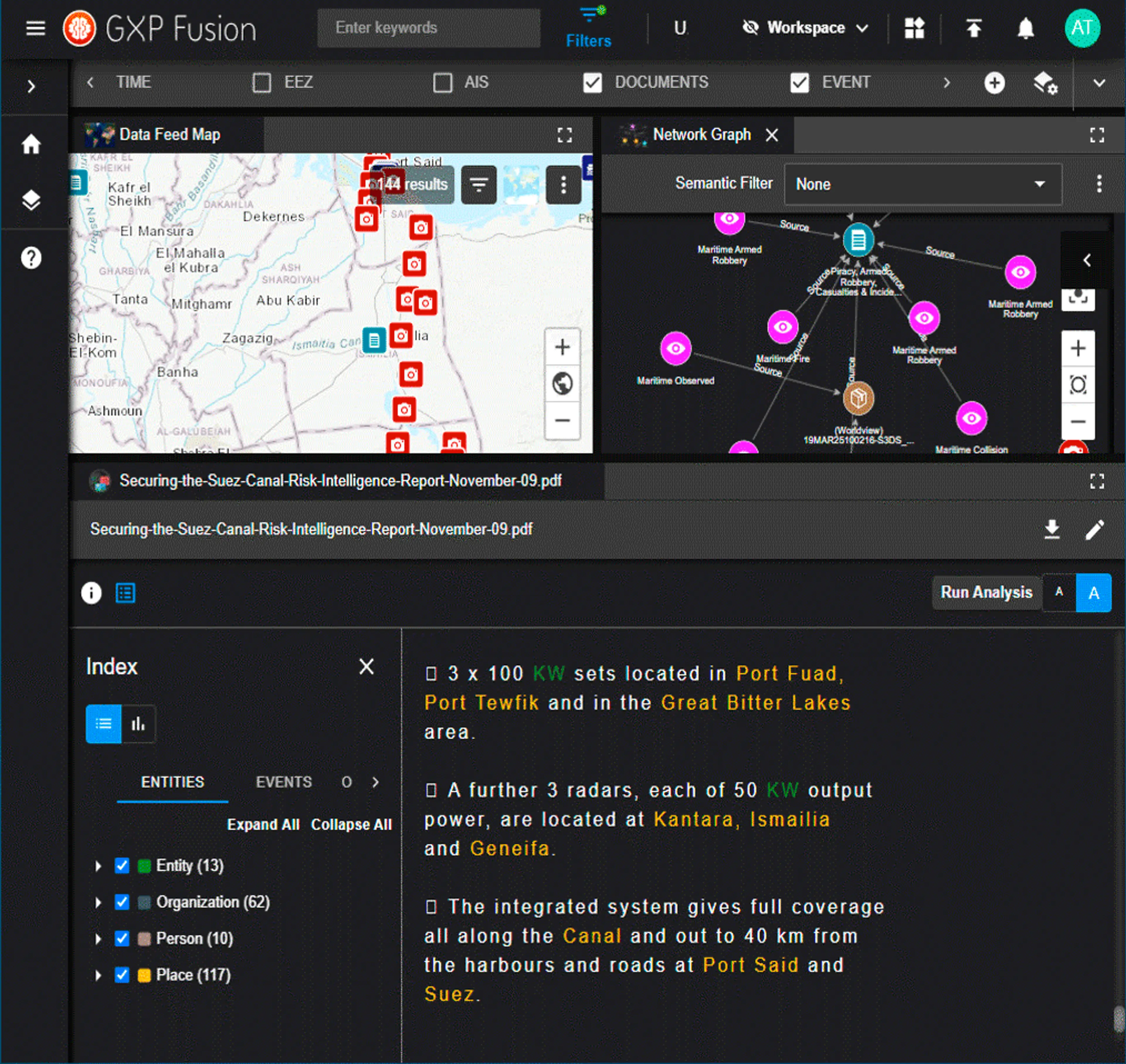The image size is (1126, 1064).
Task: Collapse the Network Graph side panel arrow
Action: coord(1086,260)
